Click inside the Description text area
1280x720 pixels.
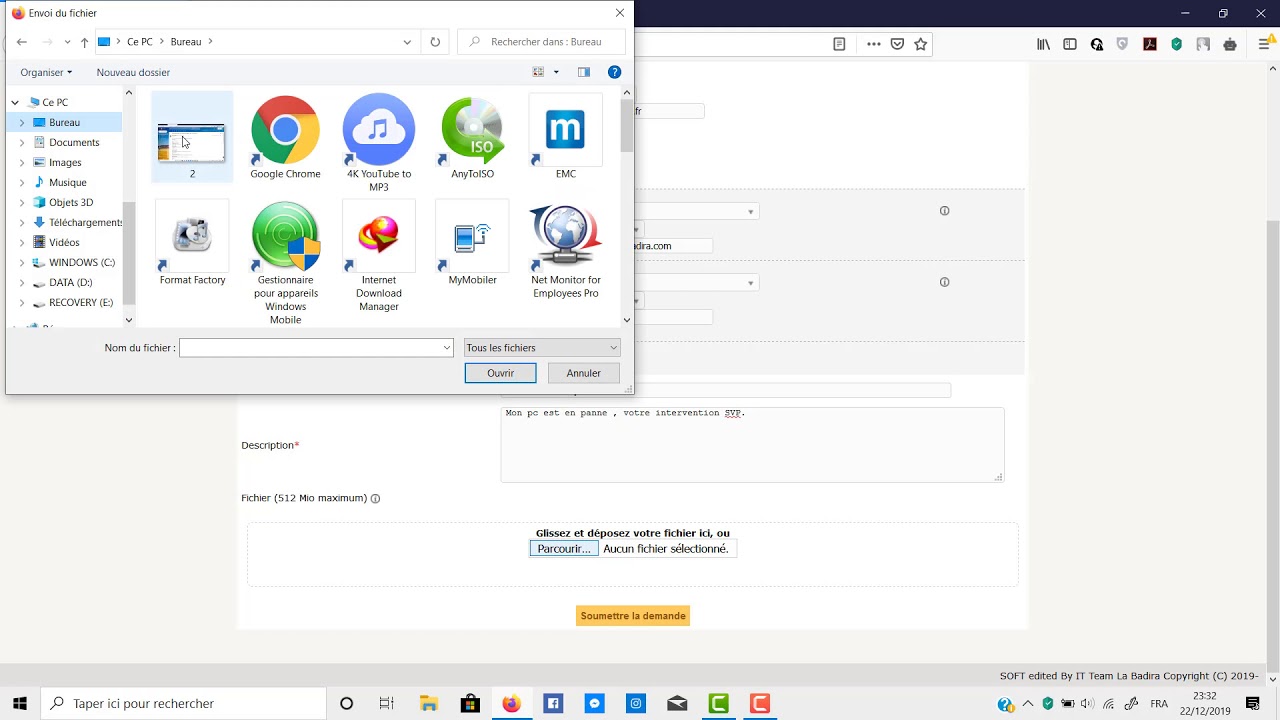[752, 445]
